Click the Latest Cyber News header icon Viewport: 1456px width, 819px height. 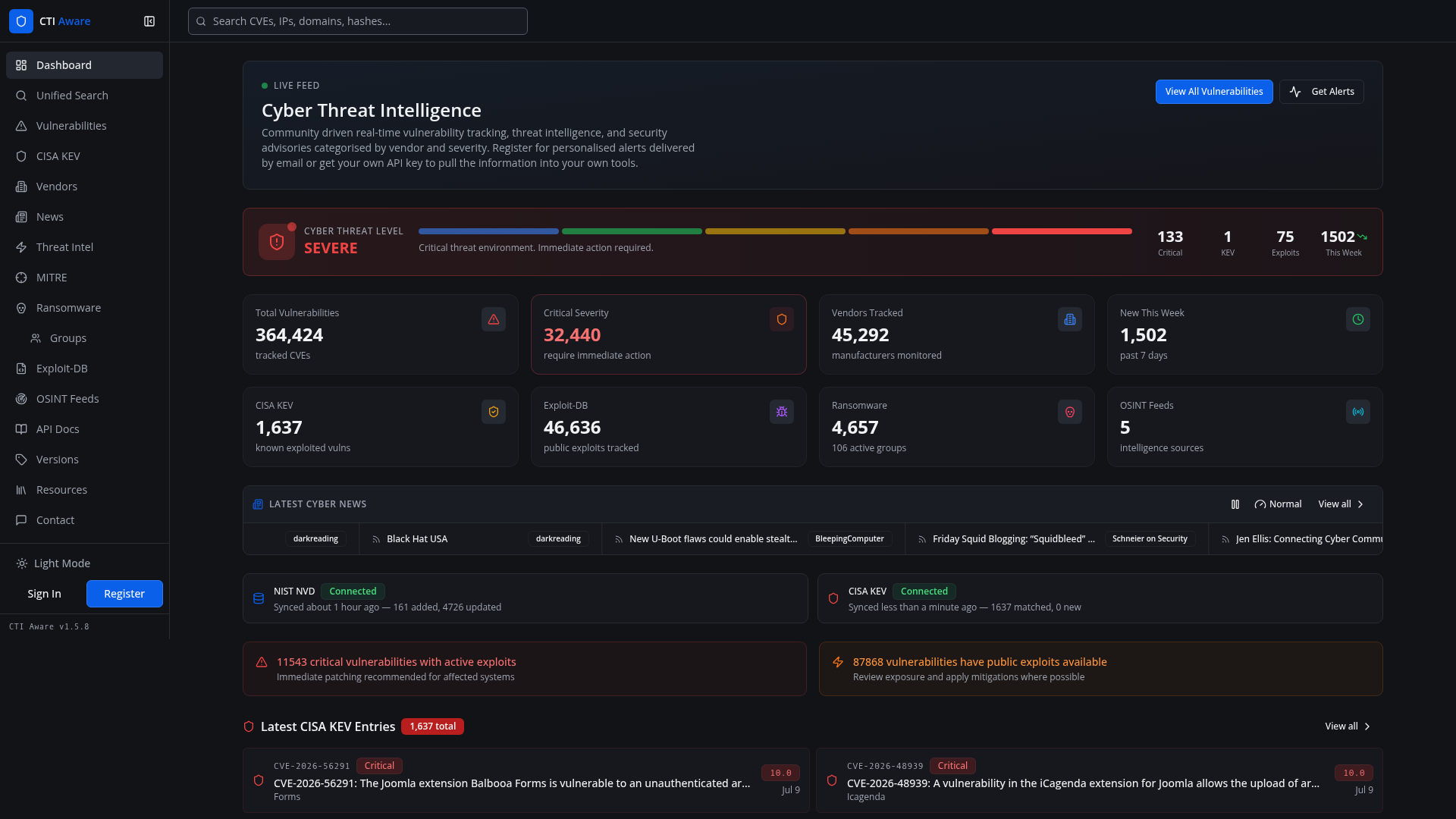coord(258,504)
